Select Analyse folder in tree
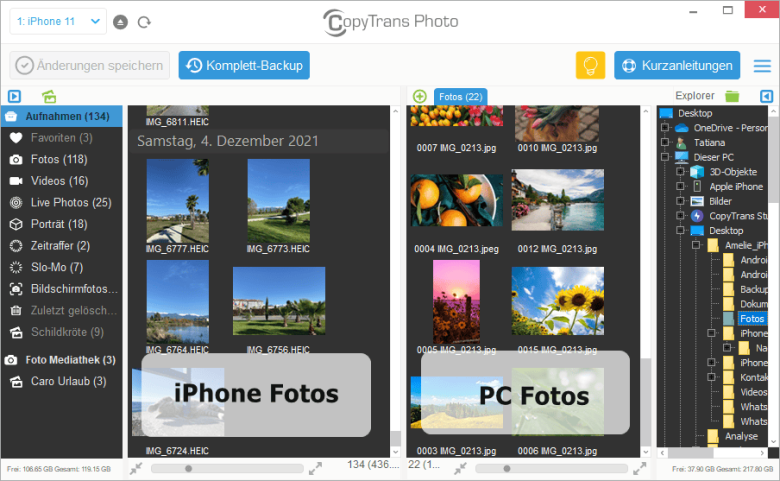The height and width of the screenshot is (481, 780). [x=741, y=436]
